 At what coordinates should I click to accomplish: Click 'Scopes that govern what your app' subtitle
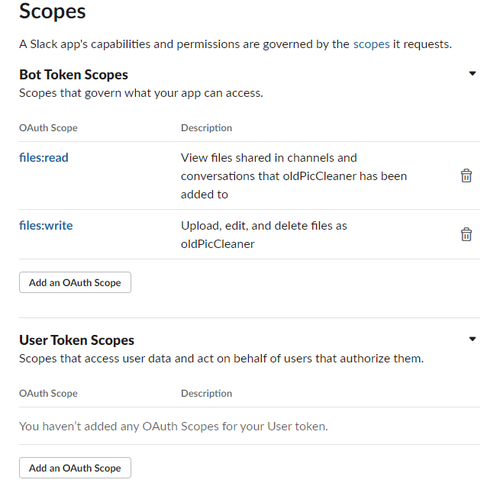(x=141, y=93)
